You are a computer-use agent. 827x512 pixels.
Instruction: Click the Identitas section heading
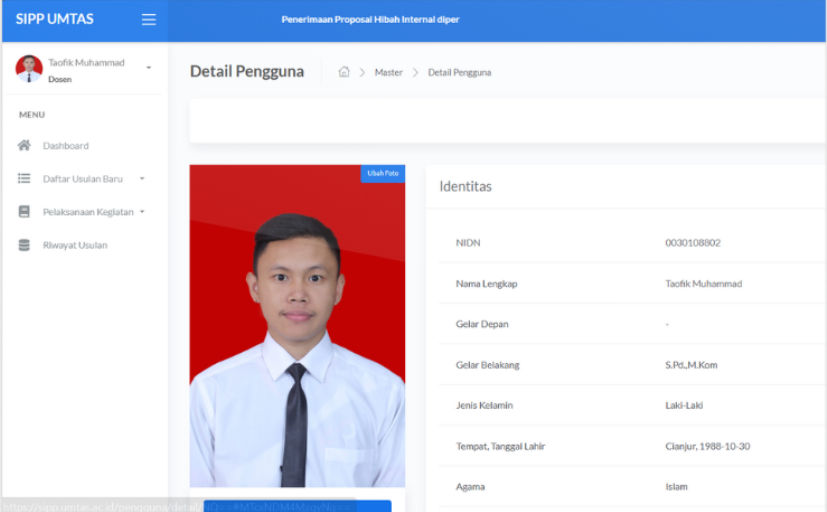pyautogui.click(x=465, y=186)
